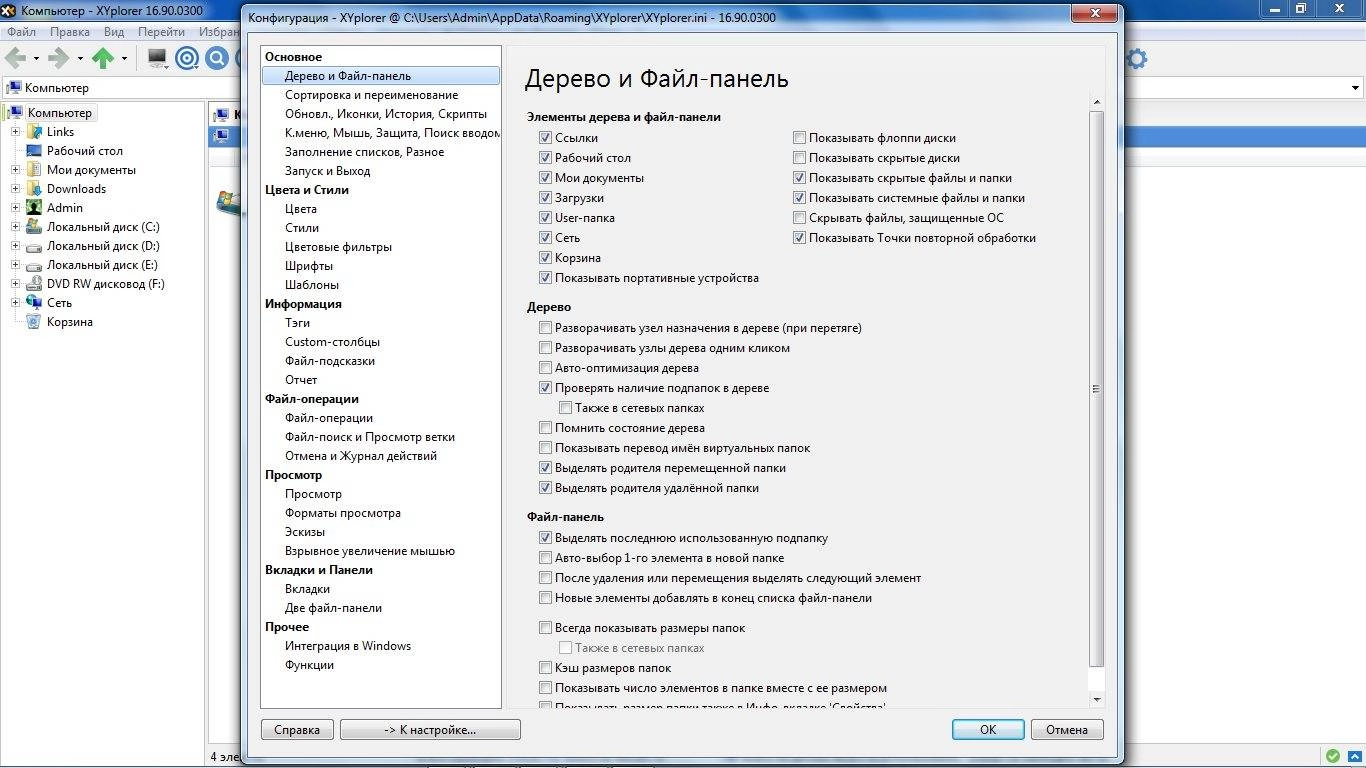The image size is (1366, 768).
Task: Open the Перейти menu
Action: [x=161, y=32]
